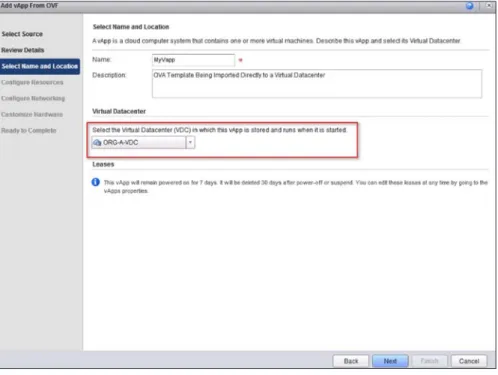Image resolution: width=498 pixels, height=375 pixels.
Task: Select the Select Name and Location step
Action: [40, 66]
